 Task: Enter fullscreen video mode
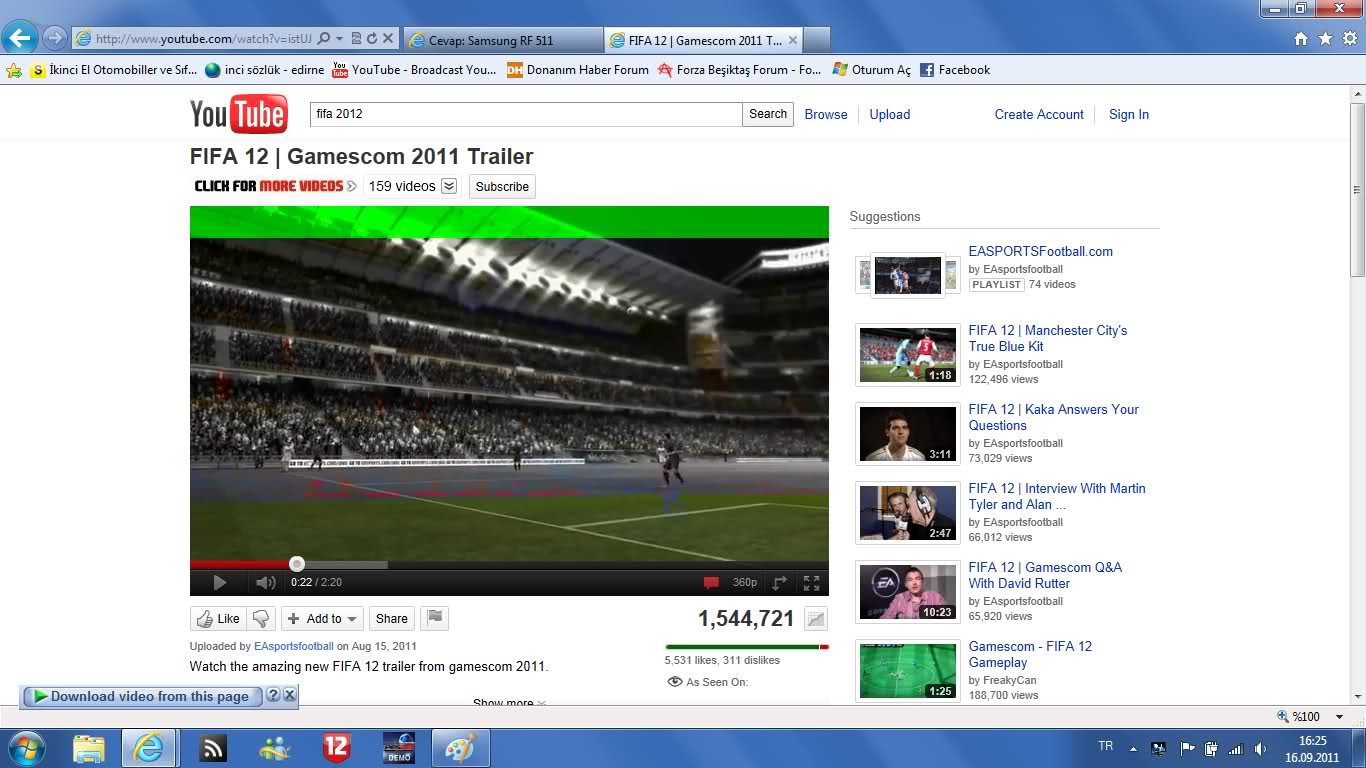point(812,582)
